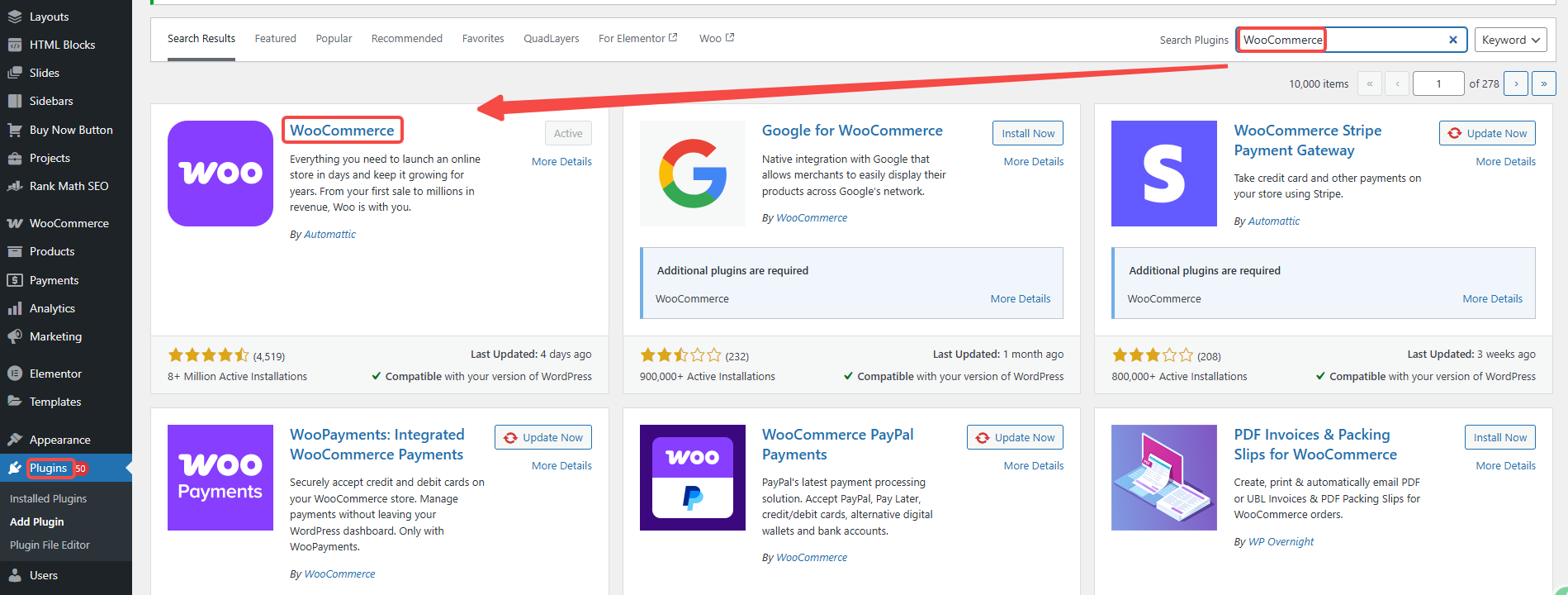
Task: Open WooCommerce Stripe Payment Gateway title link
Action: tap(1308, 140)
